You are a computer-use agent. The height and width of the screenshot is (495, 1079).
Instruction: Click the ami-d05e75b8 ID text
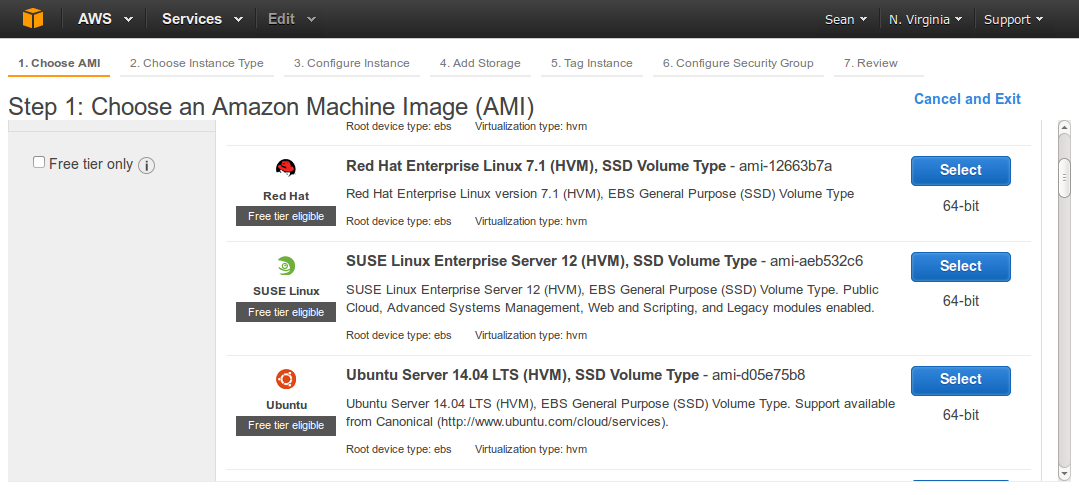(x=758, y=375)
